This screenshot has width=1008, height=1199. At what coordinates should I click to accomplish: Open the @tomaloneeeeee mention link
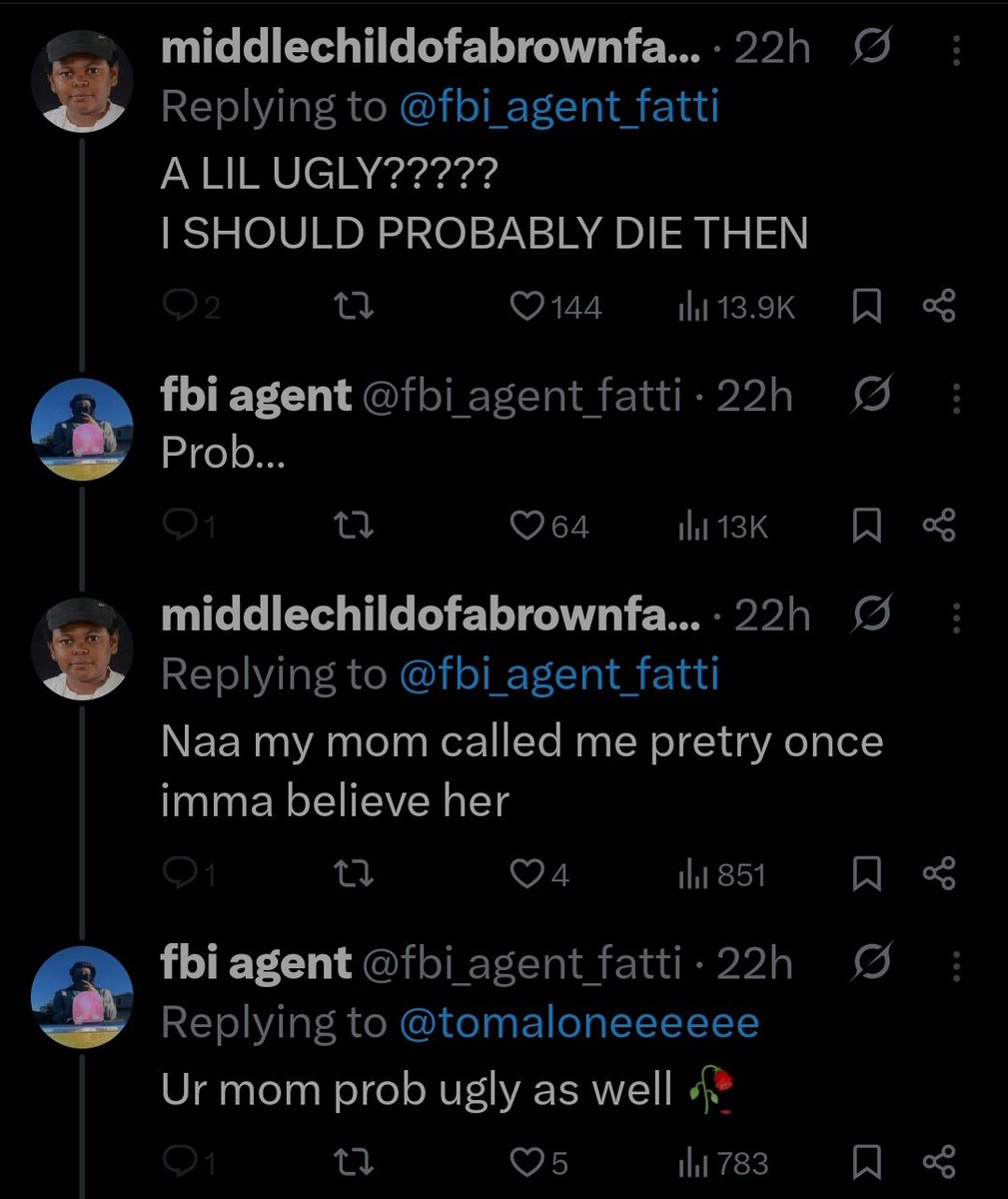point(578,1022)
